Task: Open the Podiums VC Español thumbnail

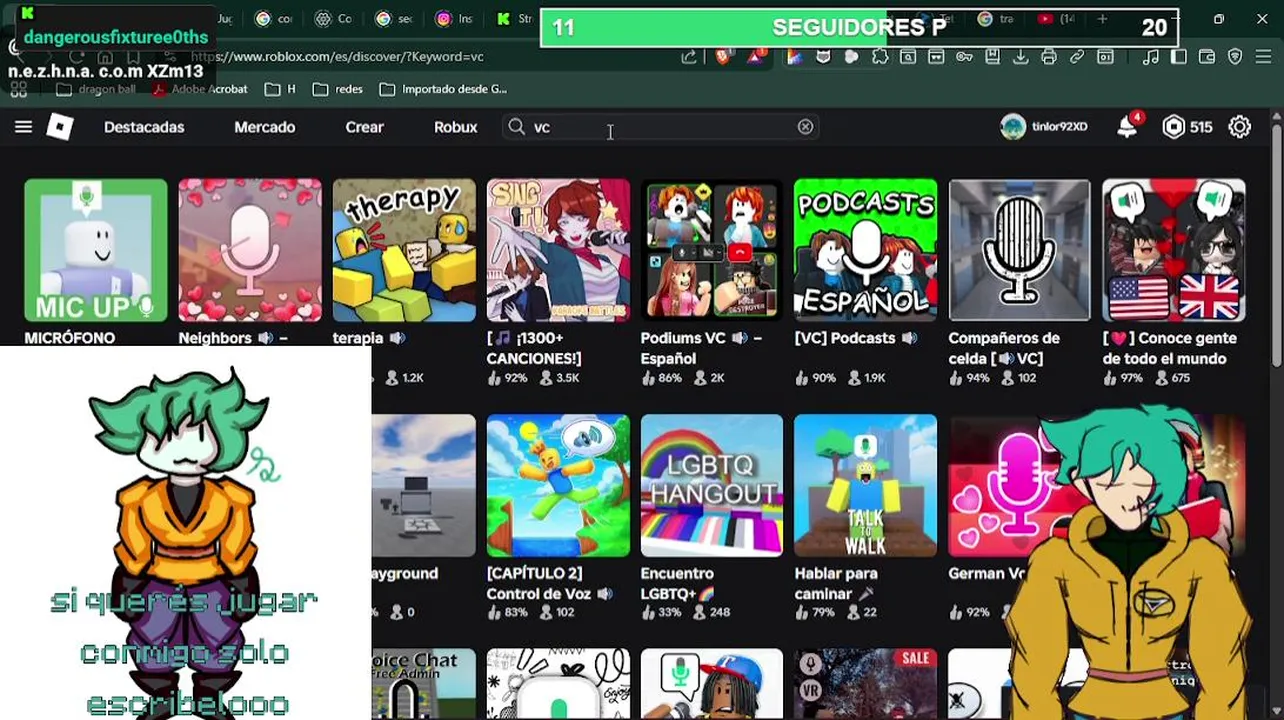Action: pos(712,250)
